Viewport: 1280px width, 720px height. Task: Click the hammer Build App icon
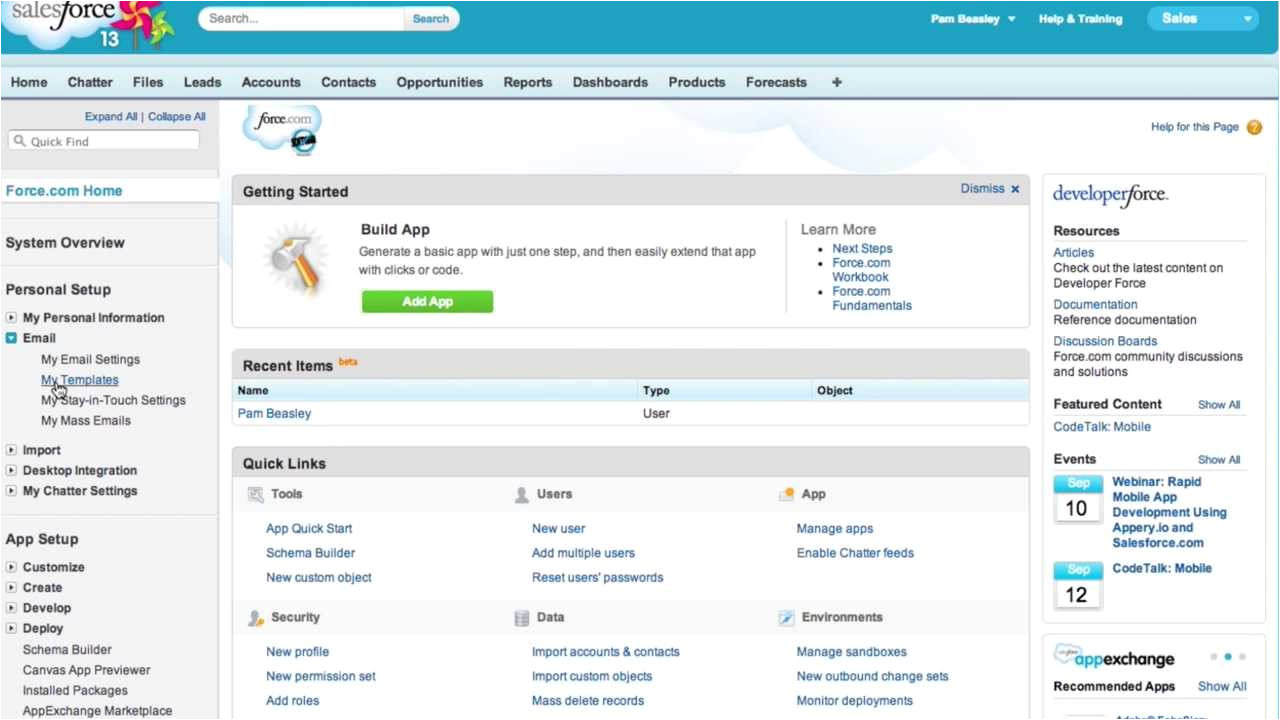(x=295, y=263)
